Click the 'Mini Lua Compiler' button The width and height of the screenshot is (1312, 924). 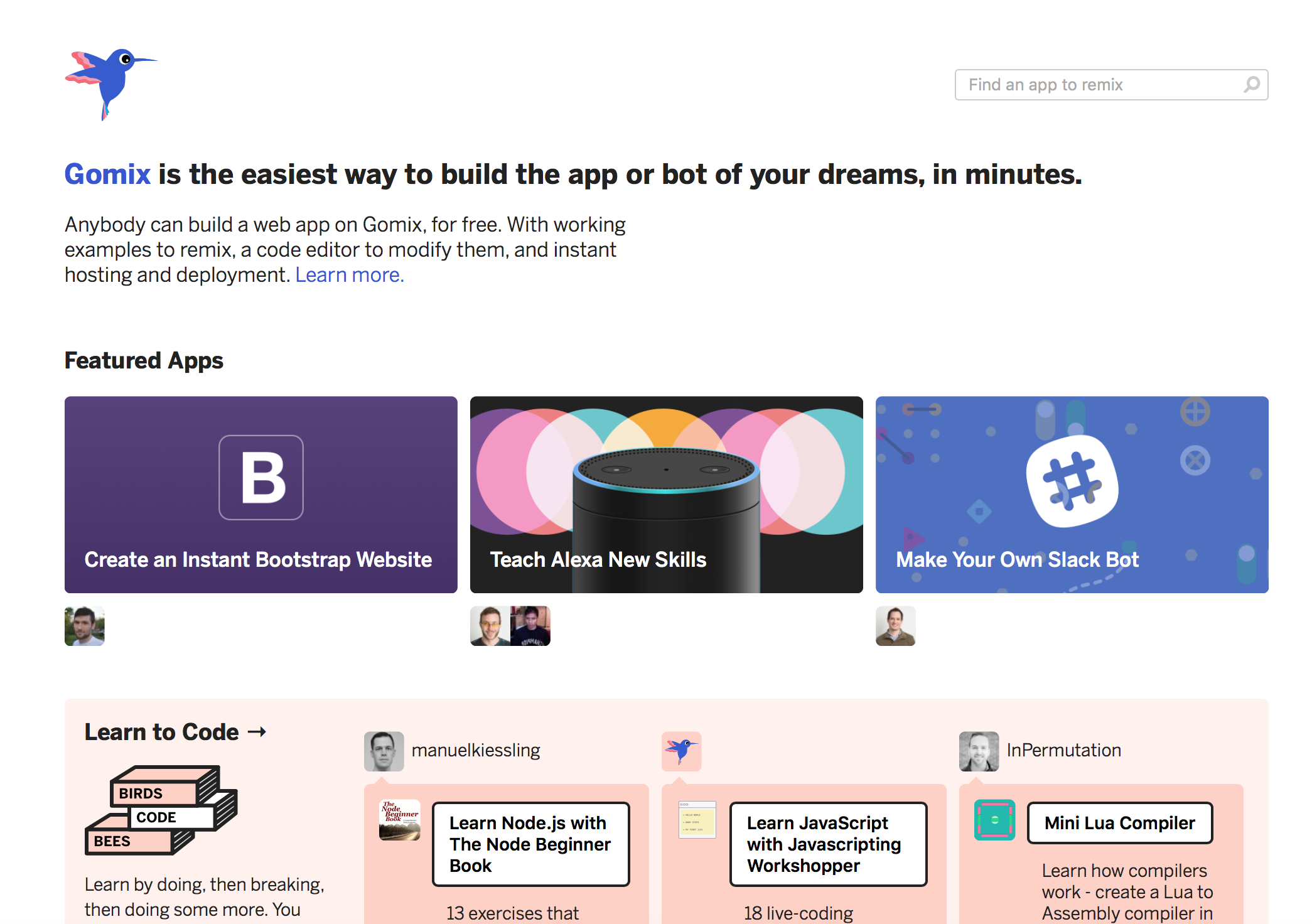[1119, 823]
